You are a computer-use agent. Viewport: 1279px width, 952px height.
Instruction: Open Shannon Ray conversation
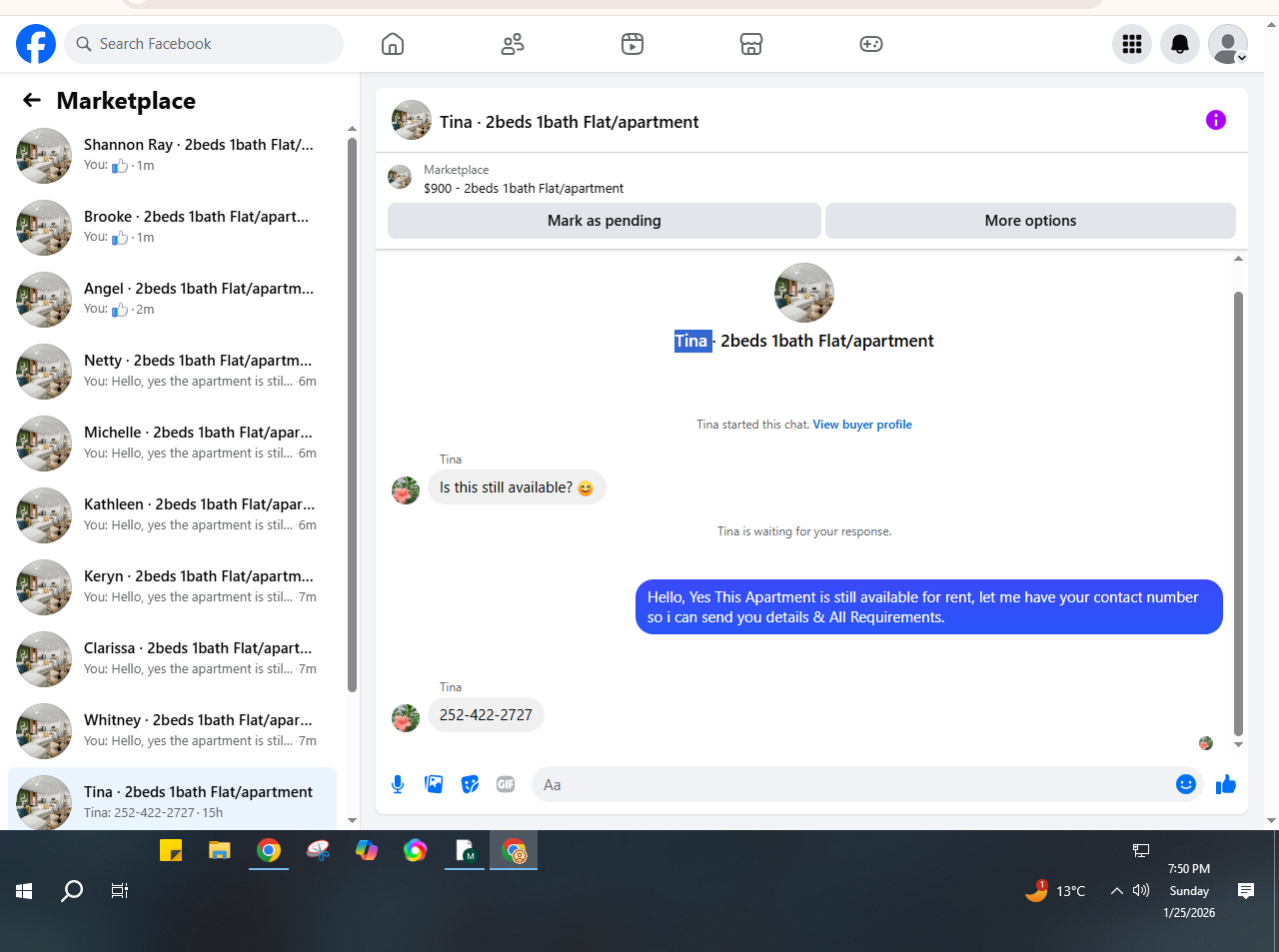click(172, 156)
